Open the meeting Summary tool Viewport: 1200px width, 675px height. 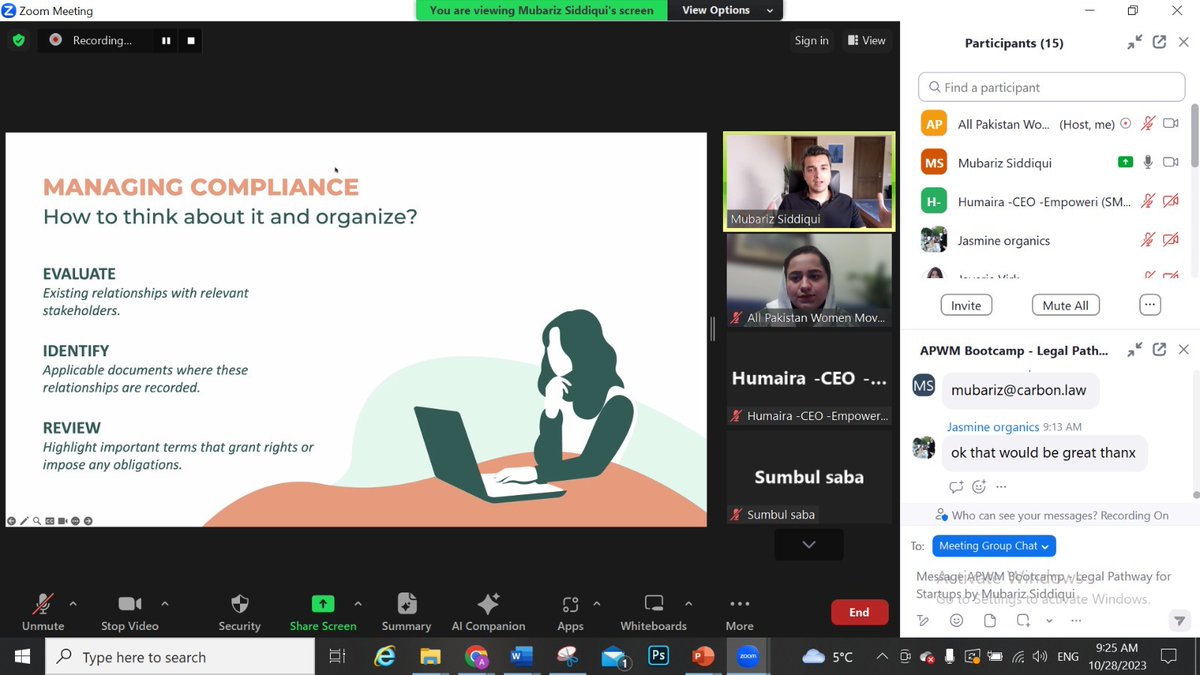coord(406,612)
